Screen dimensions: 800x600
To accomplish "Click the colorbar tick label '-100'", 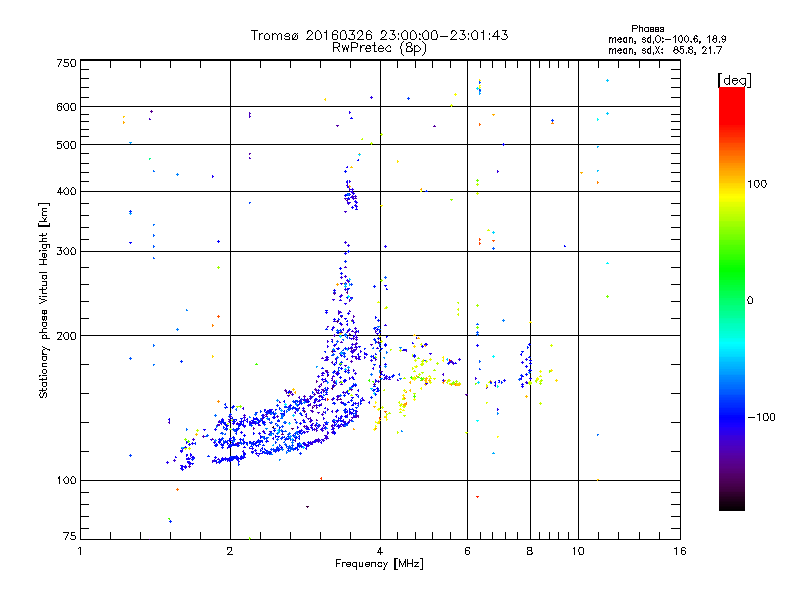I will [761, 417].
